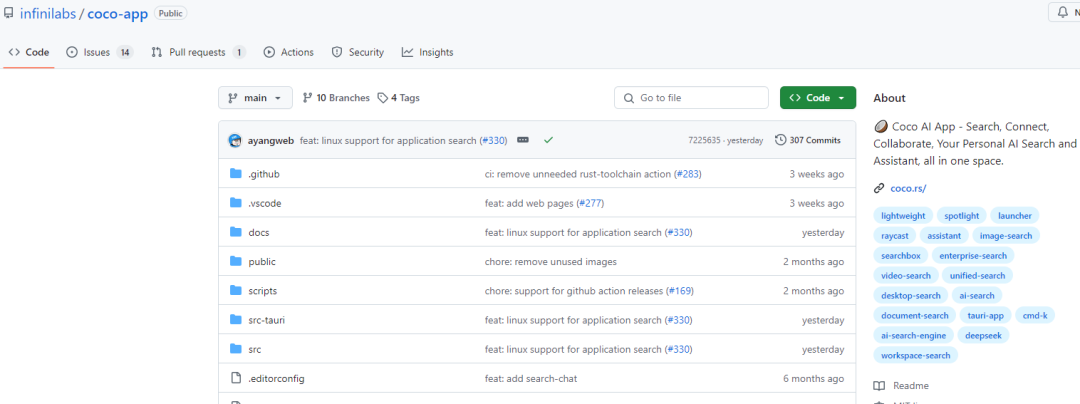Expand the green Code dropdown button

817,98
